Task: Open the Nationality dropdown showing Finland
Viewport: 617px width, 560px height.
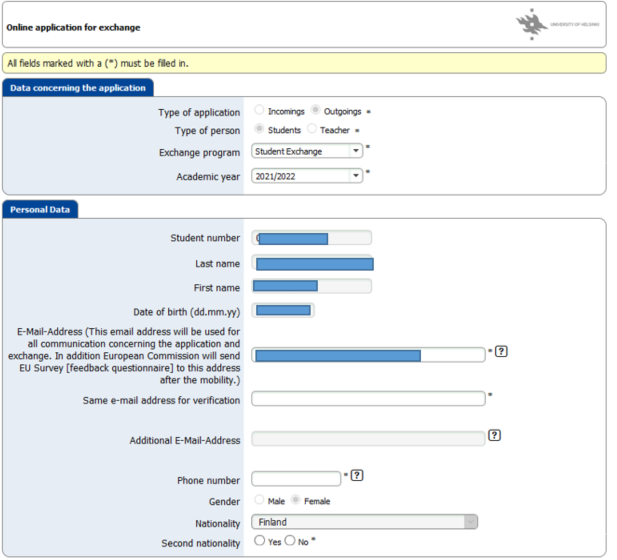Action: 470,522
